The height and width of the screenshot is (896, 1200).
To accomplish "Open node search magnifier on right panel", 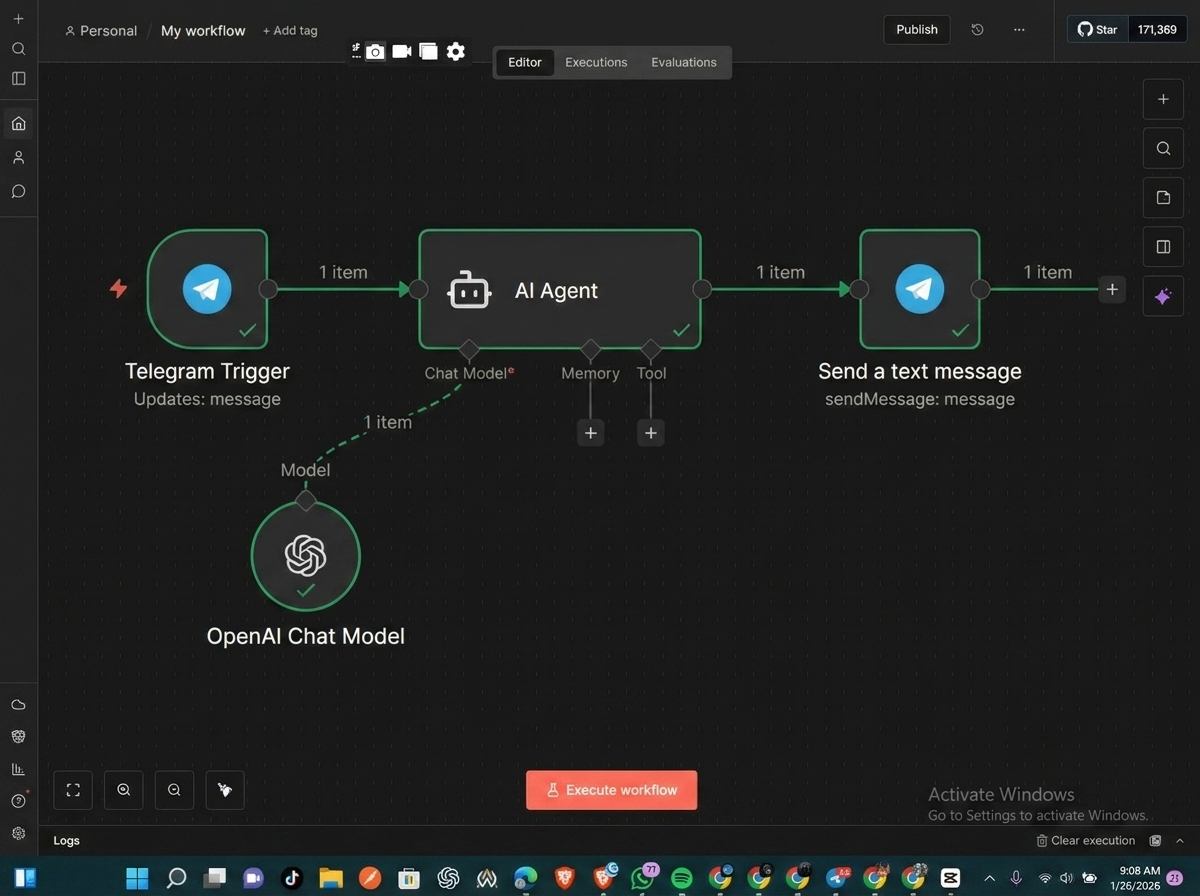I will point(1163,148).
